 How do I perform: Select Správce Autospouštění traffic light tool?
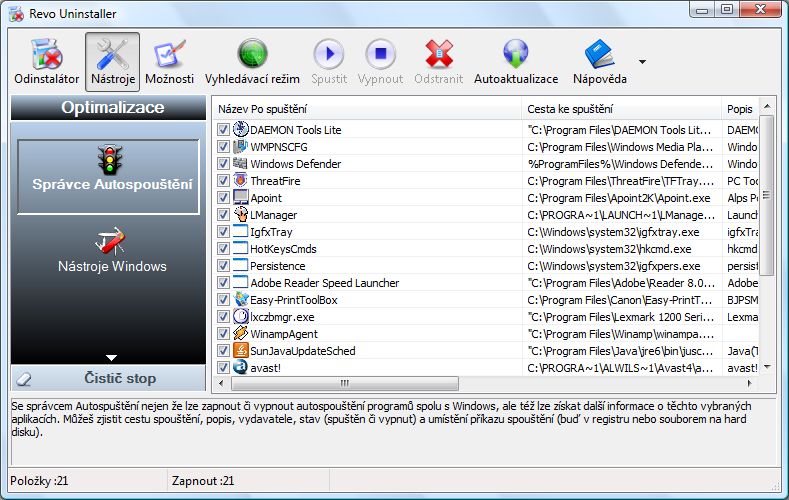pos(108,176)
